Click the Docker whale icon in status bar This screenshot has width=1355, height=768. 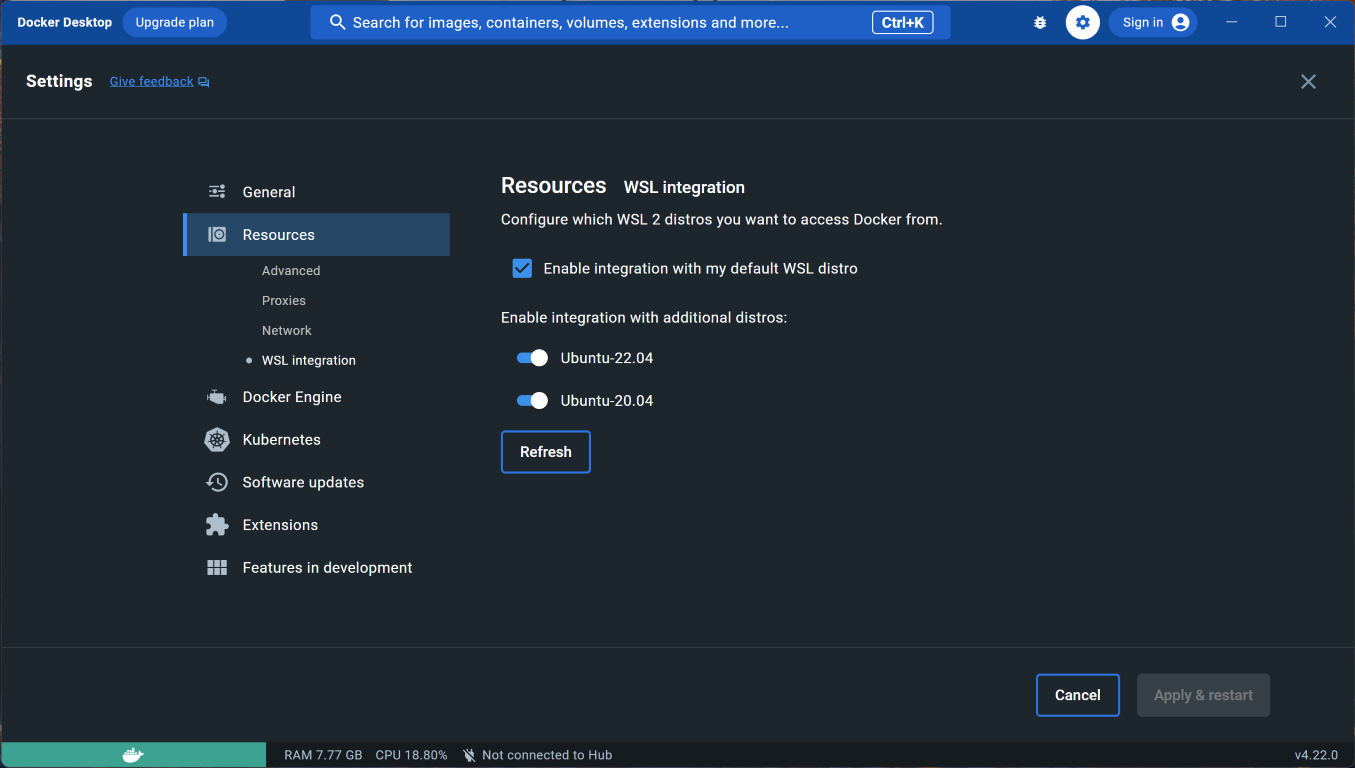pos(133,755)
